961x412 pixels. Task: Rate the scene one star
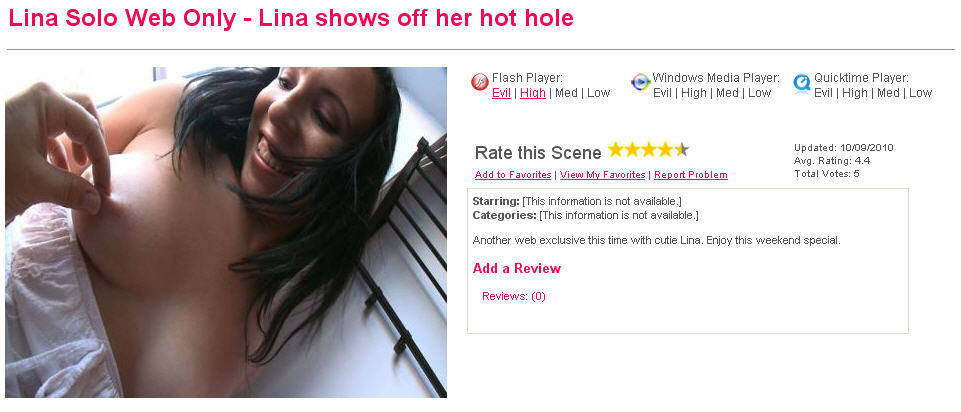coord(616,150)
